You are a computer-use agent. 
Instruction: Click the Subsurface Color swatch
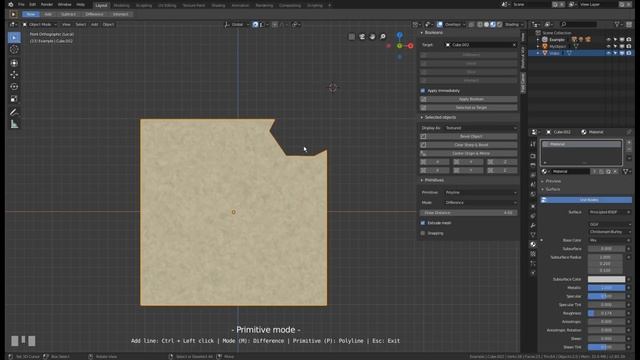pyautogui.click(x=606, y=279)
